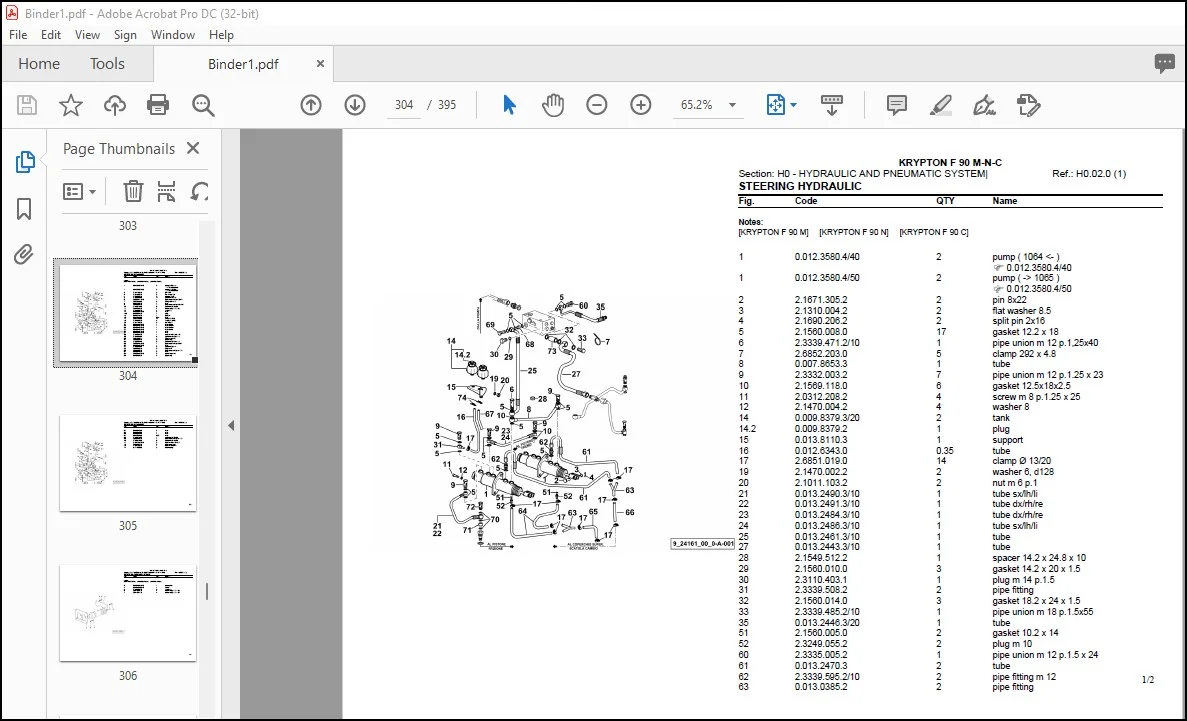
Task: Switch to the Tools tab
Action: (107, 64)
